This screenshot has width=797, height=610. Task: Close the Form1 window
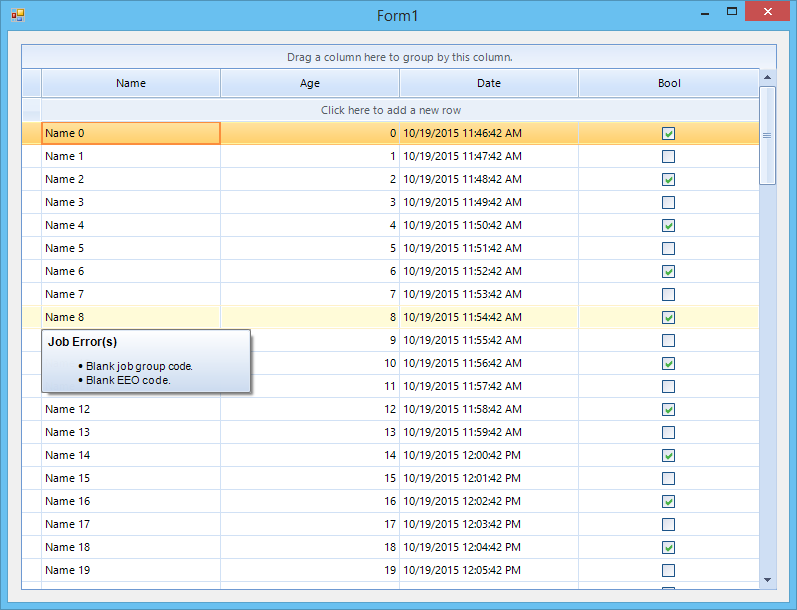click(x=768, y=11)
